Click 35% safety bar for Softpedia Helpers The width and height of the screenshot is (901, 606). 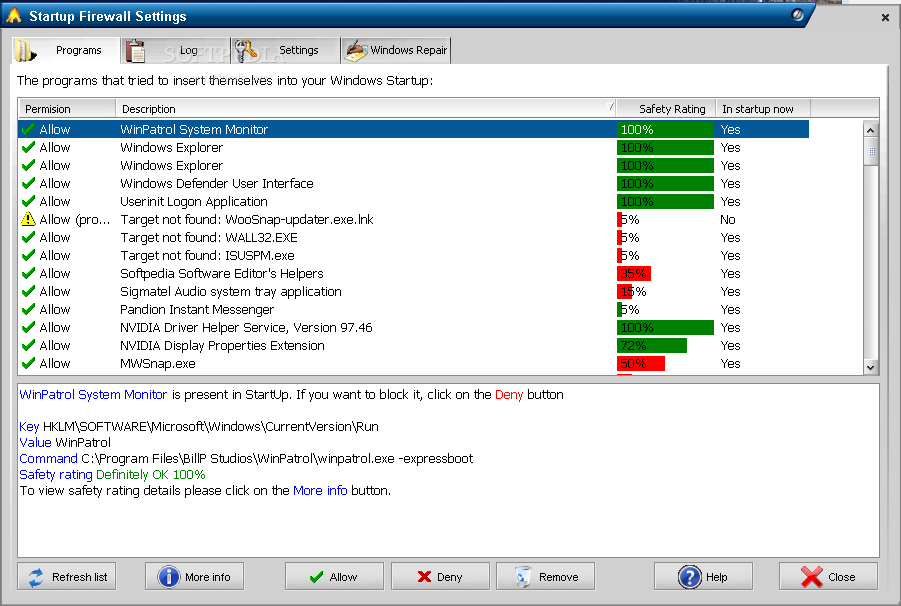pyautogui.click(x=634, y=273)
